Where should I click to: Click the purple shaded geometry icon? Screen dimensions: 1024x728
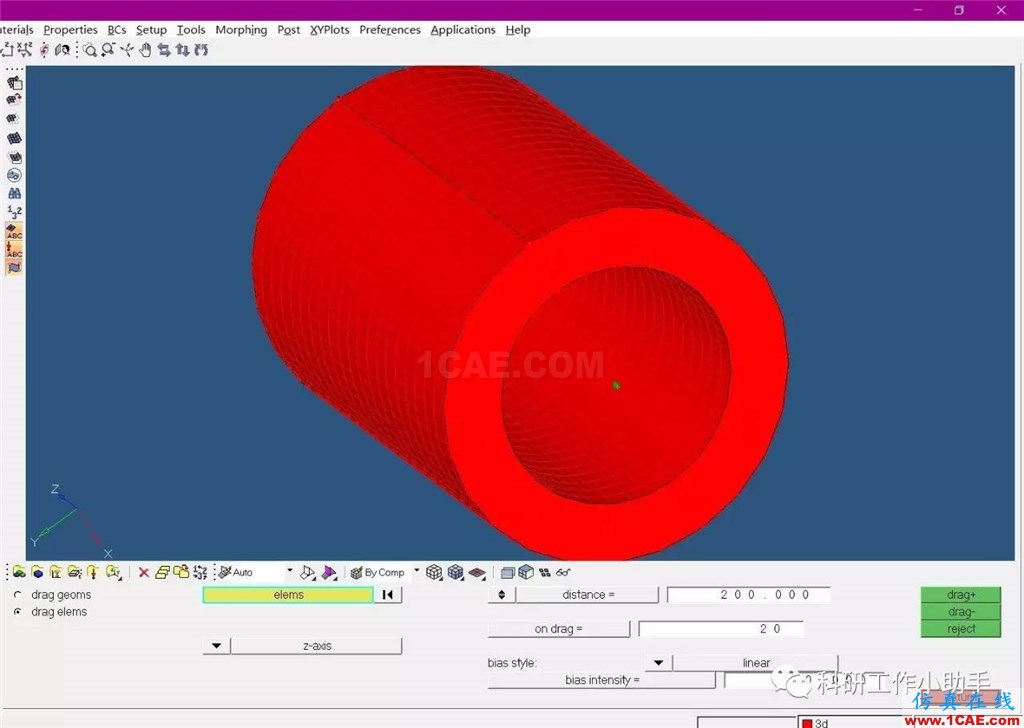[x=329, y=573]
